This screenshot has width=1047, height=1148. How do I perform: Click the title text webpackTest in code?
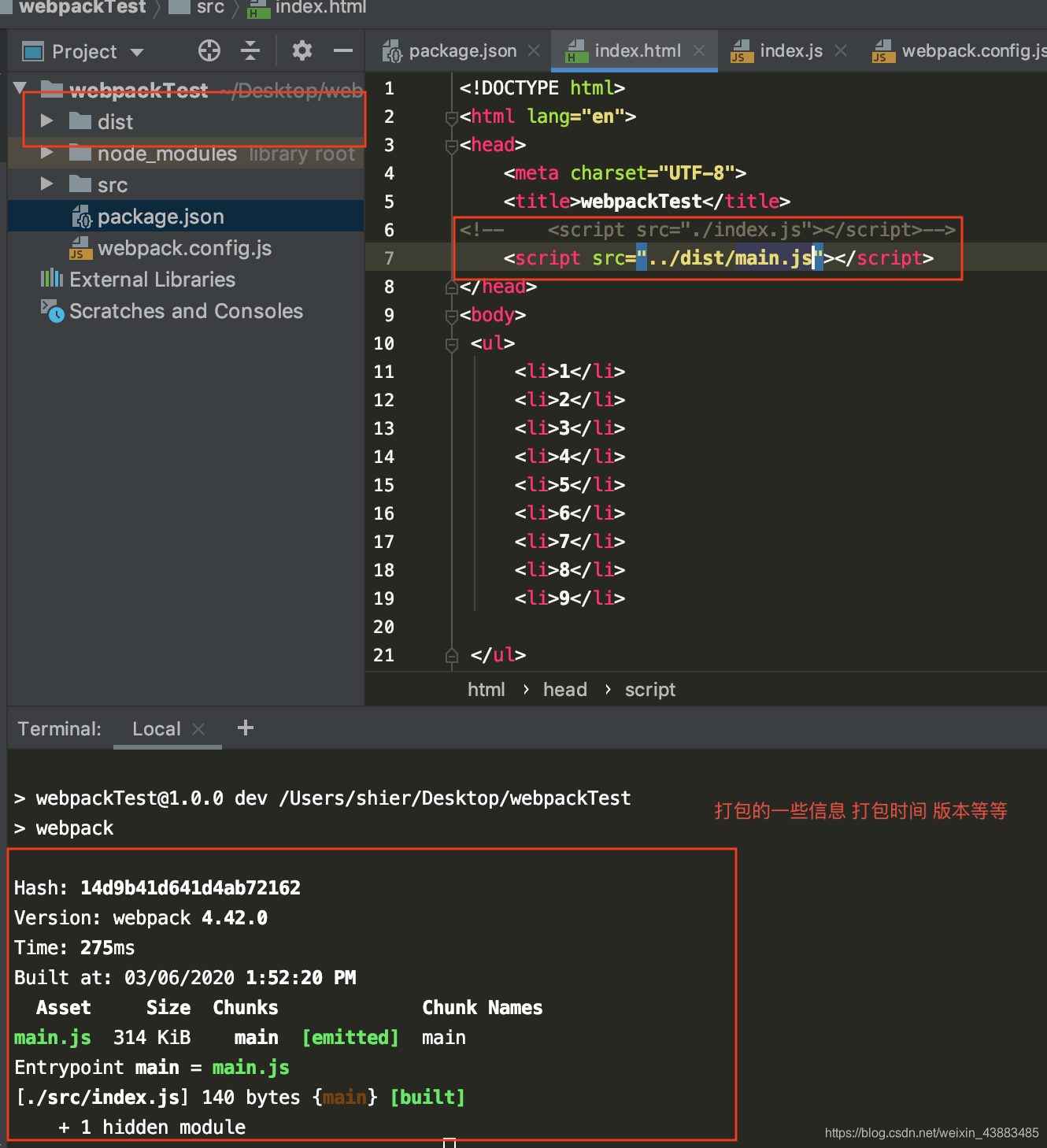[641, 202]
